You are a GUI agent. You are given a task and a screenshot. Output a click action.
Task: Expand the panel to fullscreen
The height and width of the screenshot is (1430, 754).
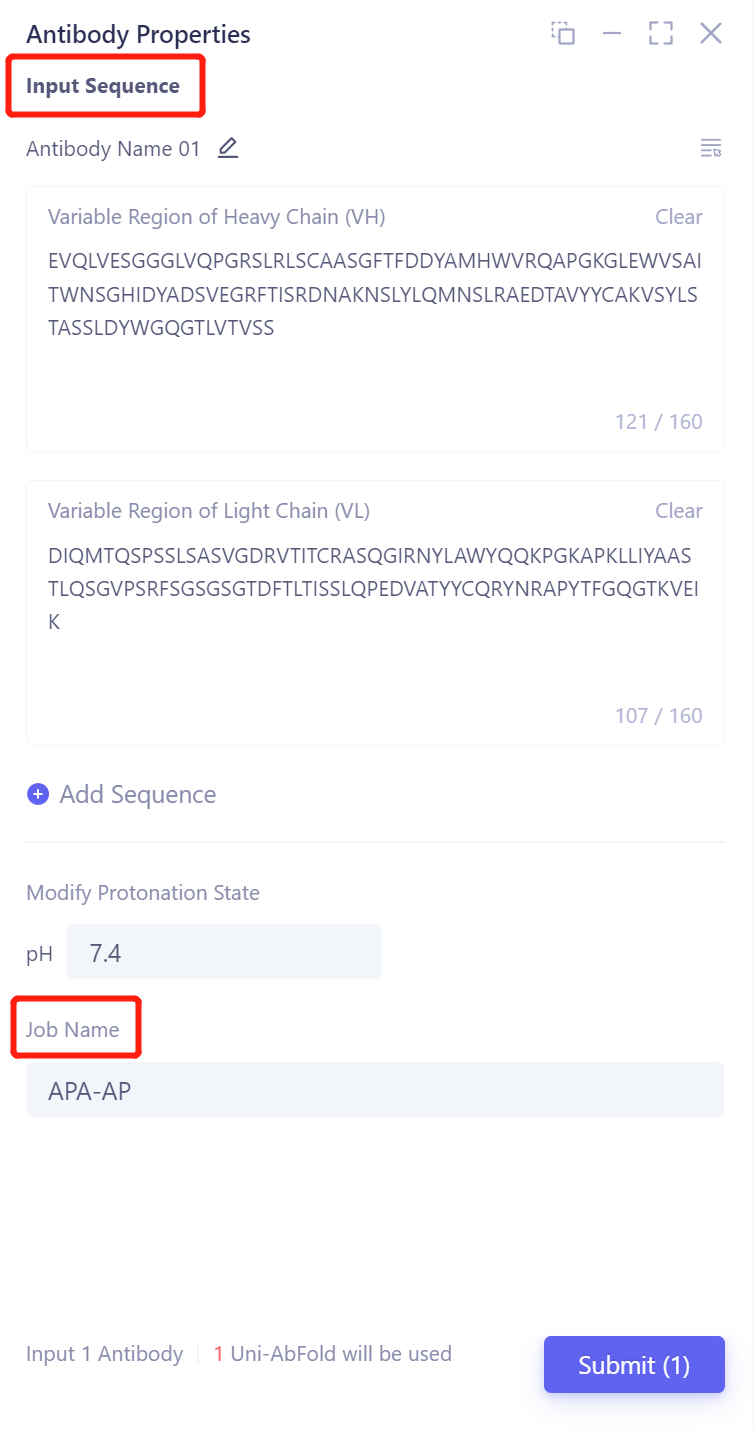point(661,33)
